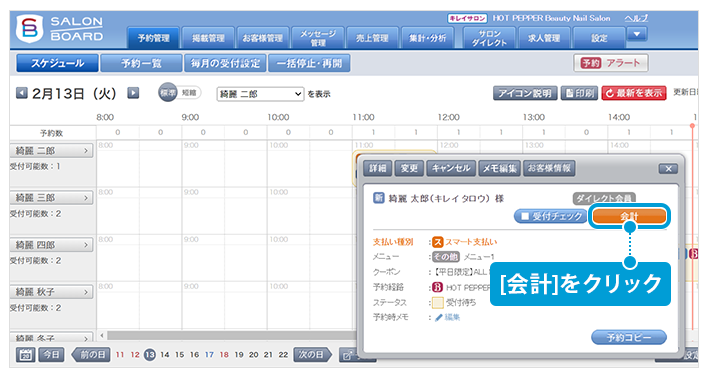Toggle 標準/短縮 display switch

tap(179, 93)
